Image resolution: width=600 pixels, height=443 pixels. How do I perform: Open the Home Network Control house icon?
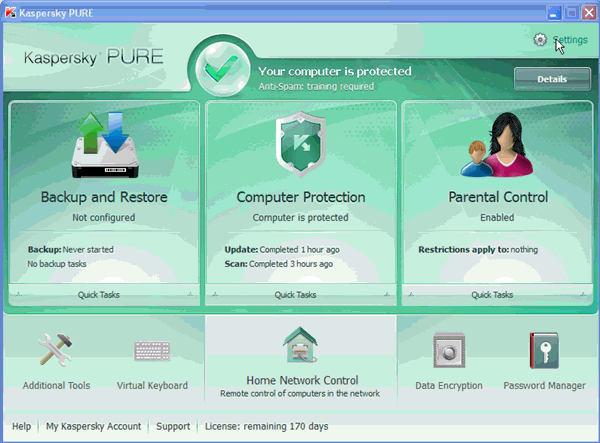(300, 345)
